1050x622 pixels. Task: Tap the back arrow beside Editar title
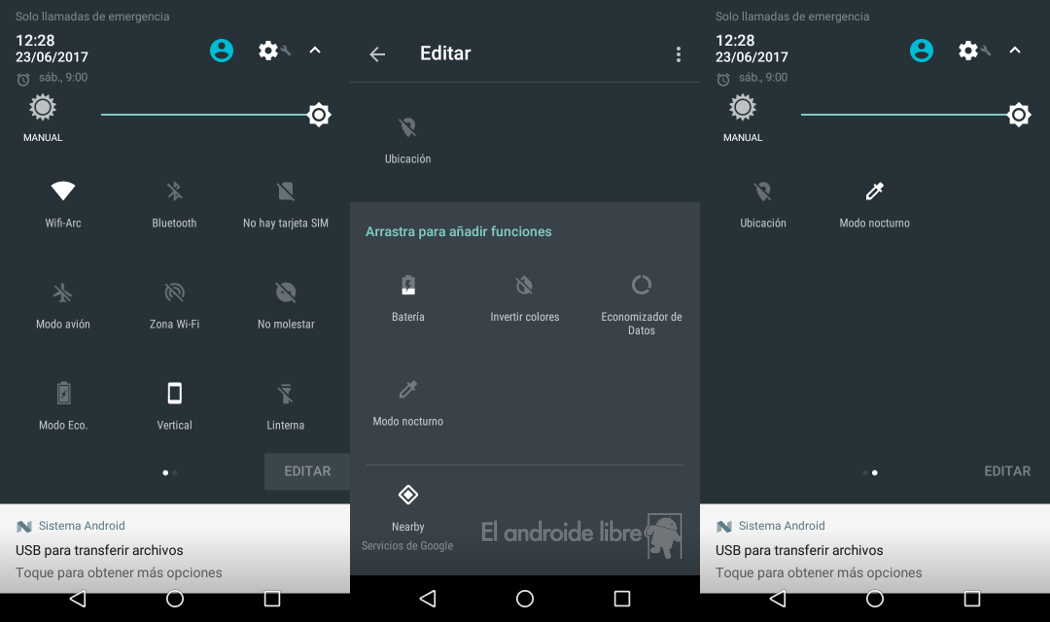tap(377, 54)
